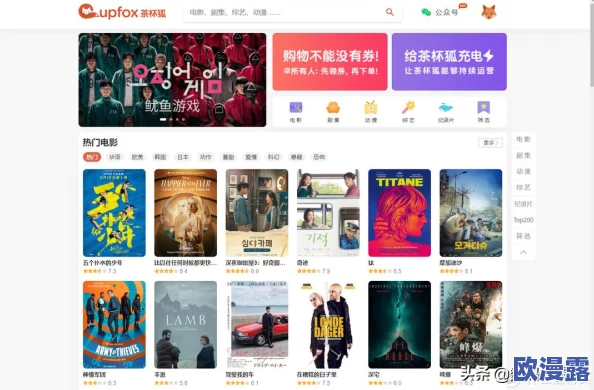Open the Londe Dager movie poster
Viewport: 594px width, 390px height.
coord(328,324)
